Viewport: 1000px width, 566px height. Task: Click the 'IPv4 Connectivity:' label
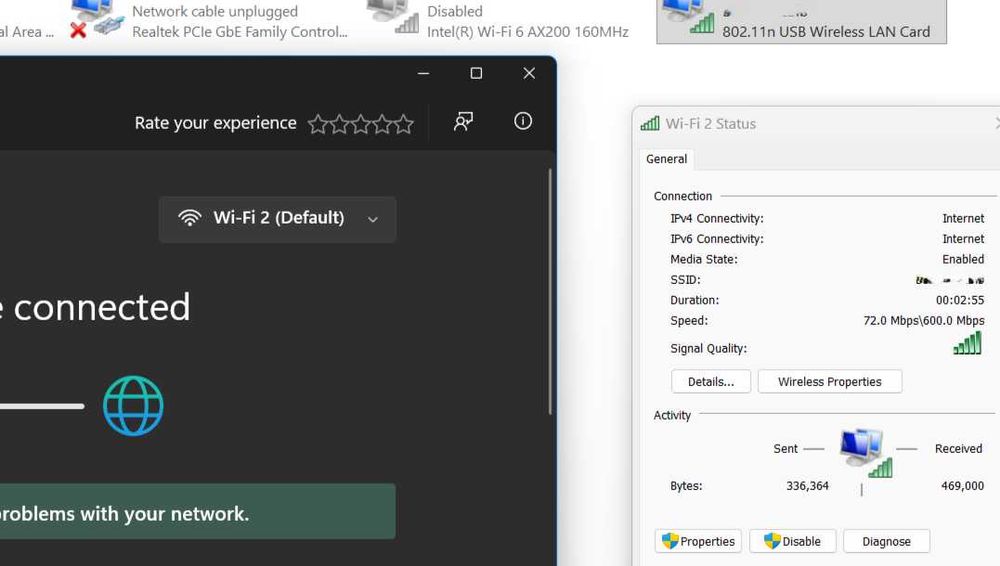coord(717,218)
